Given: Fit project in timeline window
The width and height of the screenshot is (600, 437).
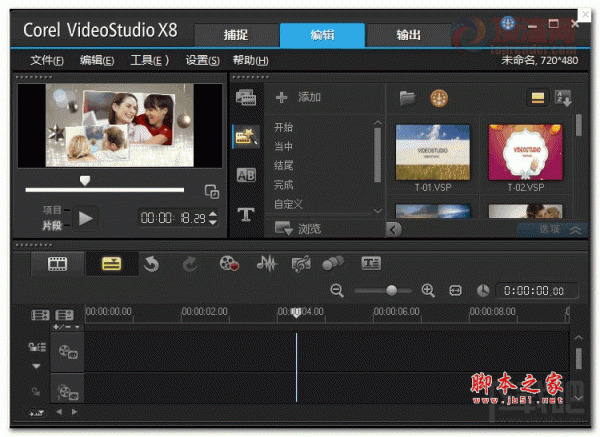Looking at the screenshot, I should tap(455, 291).
